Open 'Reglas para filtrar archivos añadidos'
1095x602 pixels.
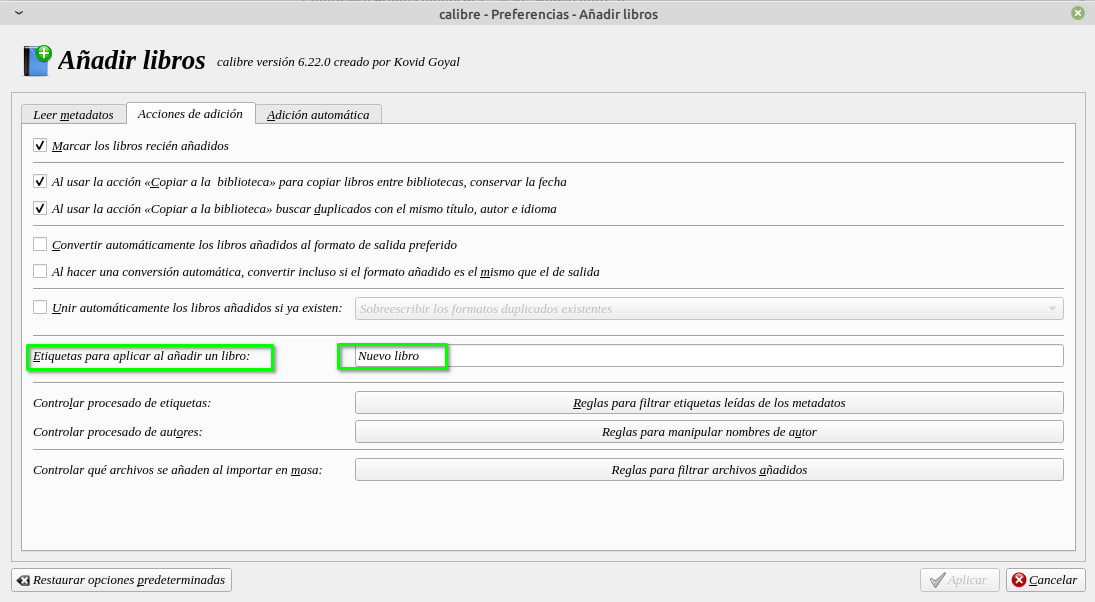709,470
